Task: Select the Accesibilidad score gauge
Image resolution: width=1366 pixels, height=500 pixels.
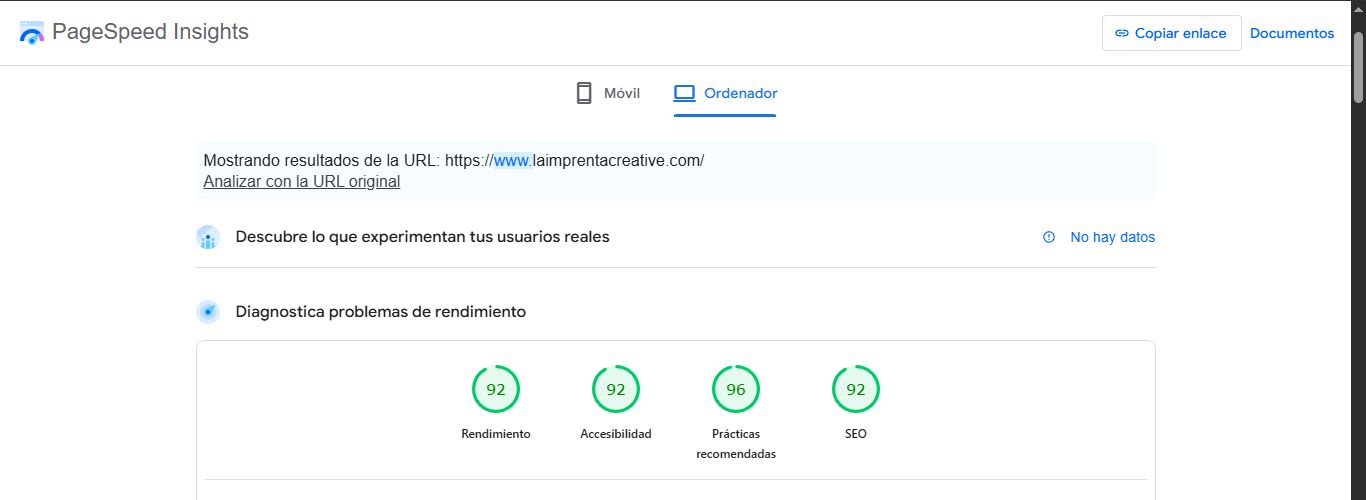Action: (x=616, y=389)
